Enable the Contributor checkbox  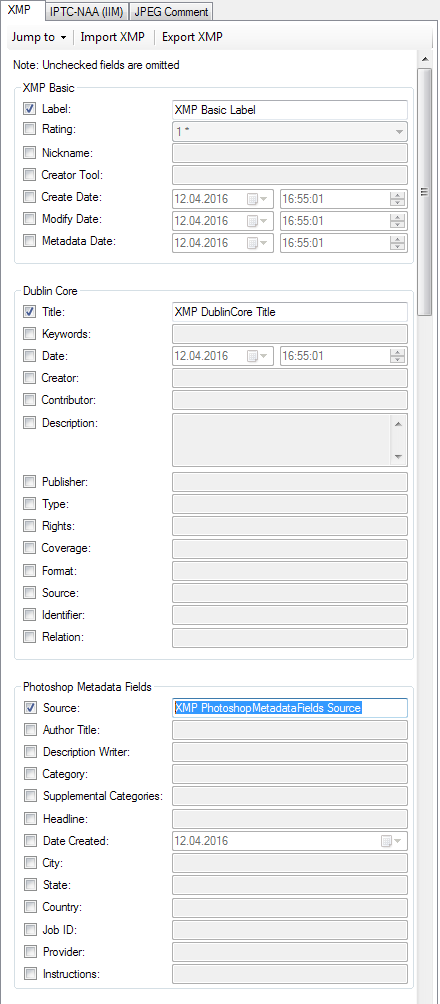click(x=29, y=400)
